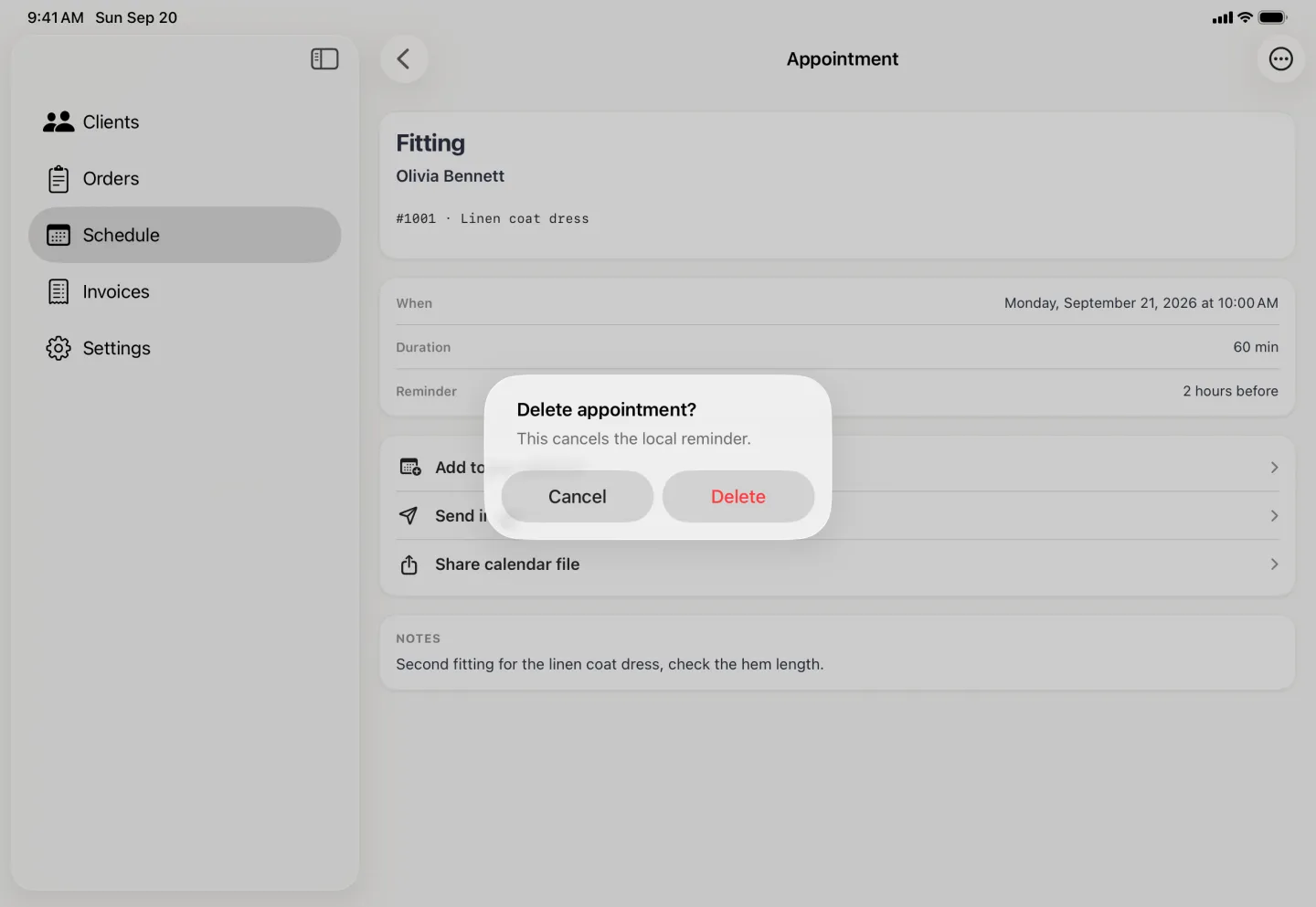Click the Clients people icon
The image size is (1316, 907).
(x=58, y=122)
